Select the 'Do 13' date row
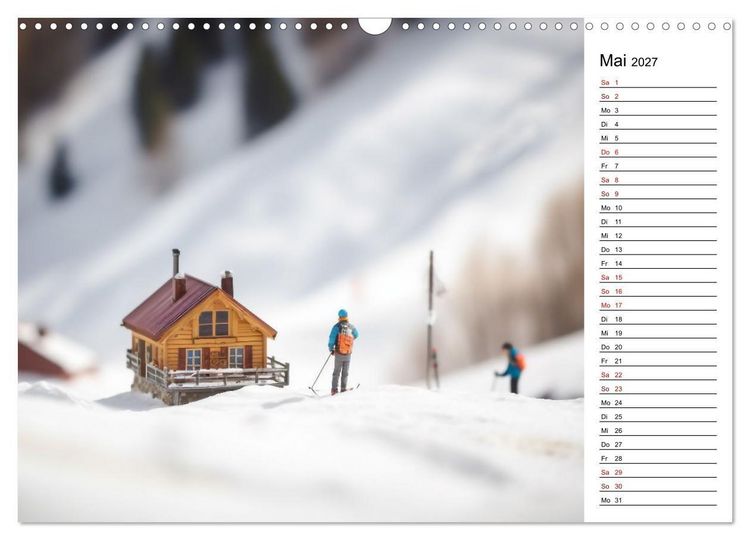The width and height of the screenshot is (750, 540). 658,249
